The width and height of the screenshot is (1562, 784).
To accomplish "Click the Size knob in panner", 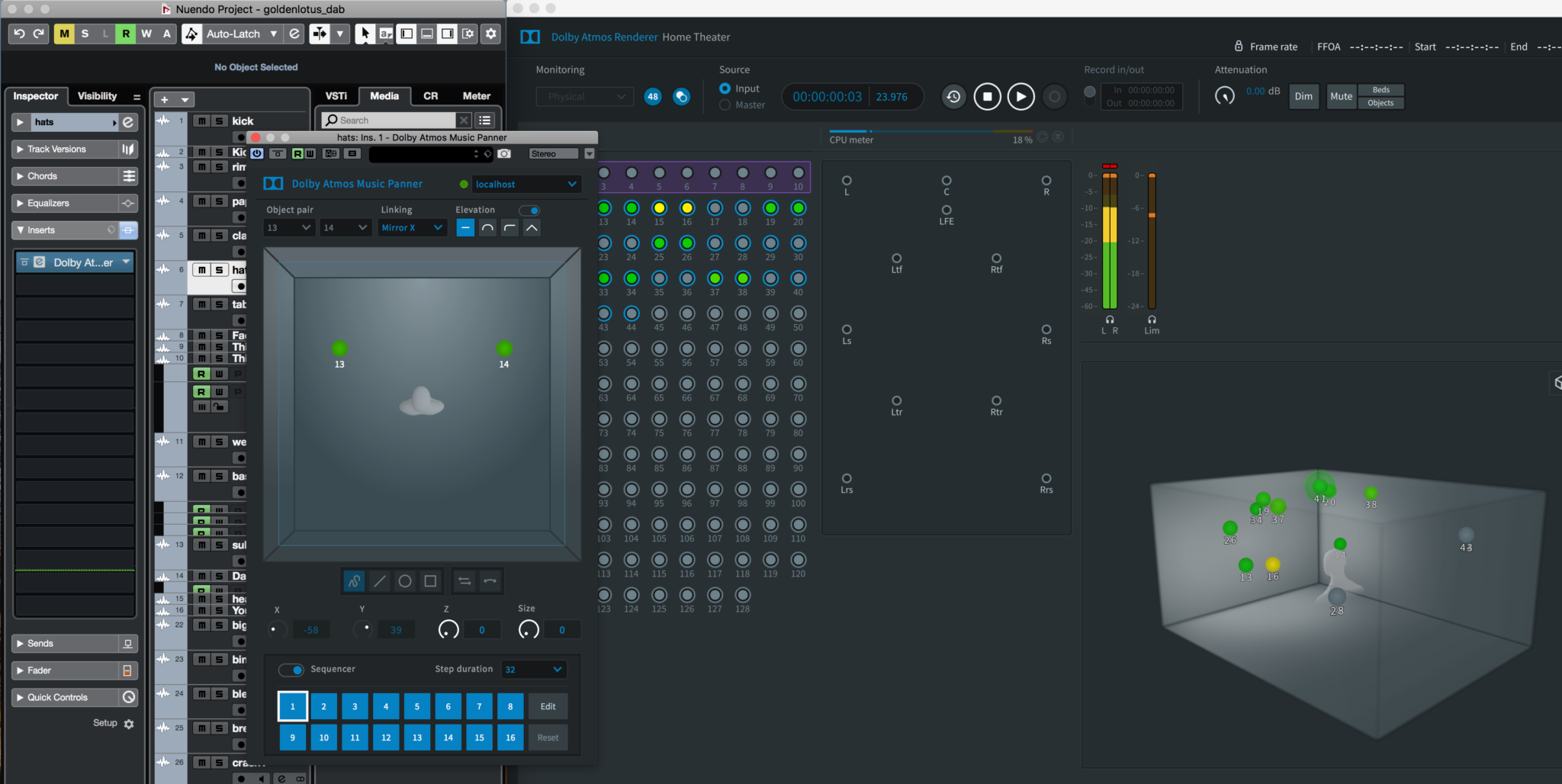I will [x=529, y=630].
